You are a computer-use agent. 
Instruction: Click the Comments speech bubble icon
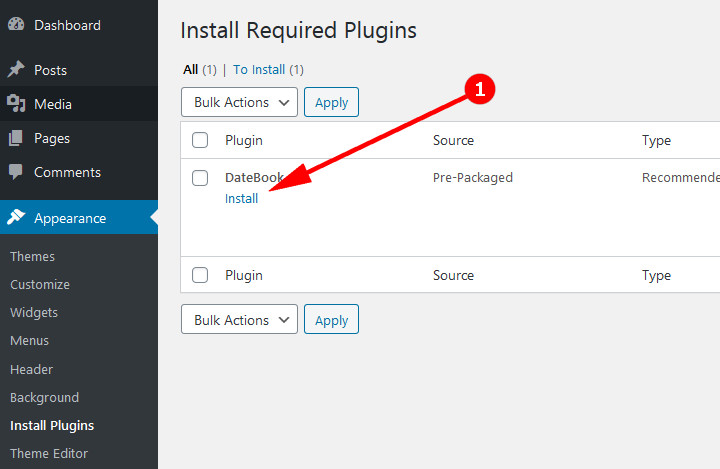[16, 172]
